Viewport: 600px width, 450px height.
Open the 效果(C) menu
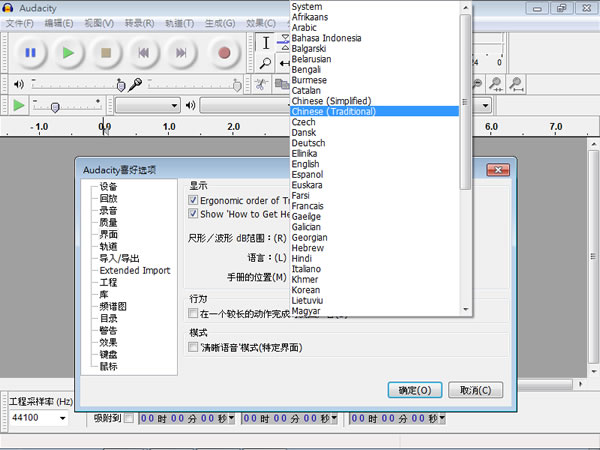[x=261, y=23]
